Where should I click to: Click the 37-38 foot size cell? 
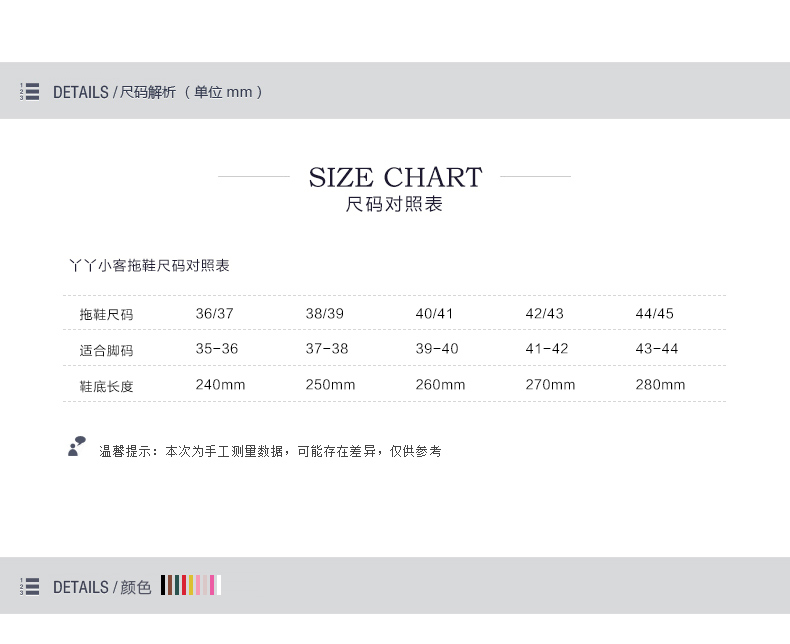tap(327, 349)
